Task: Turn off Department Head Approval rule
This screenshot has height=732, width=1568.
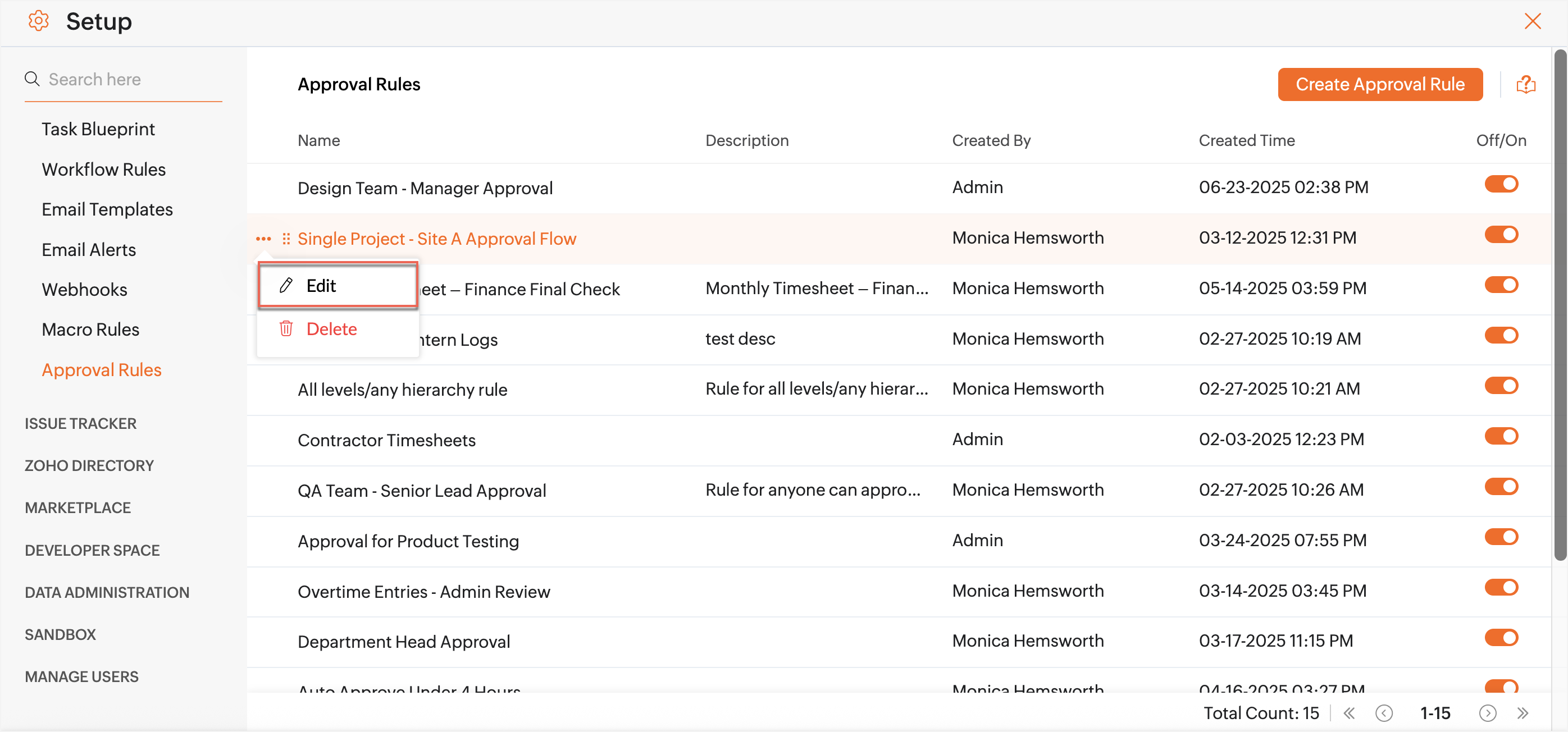Action: [x=1501, y=637]
